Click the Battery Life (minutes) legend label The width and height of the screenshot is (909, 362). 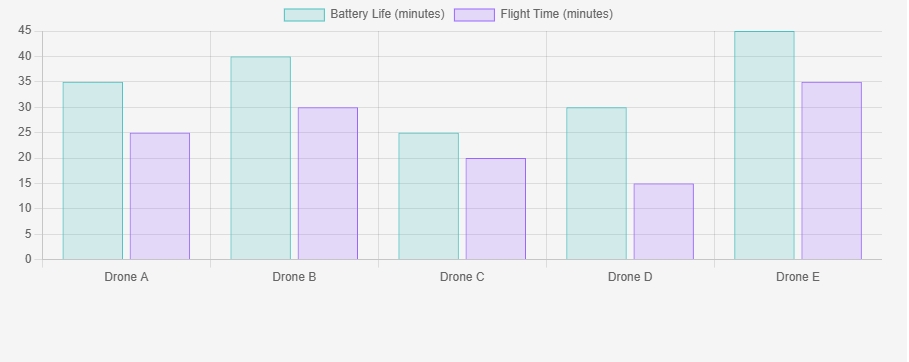coord(387,14)
